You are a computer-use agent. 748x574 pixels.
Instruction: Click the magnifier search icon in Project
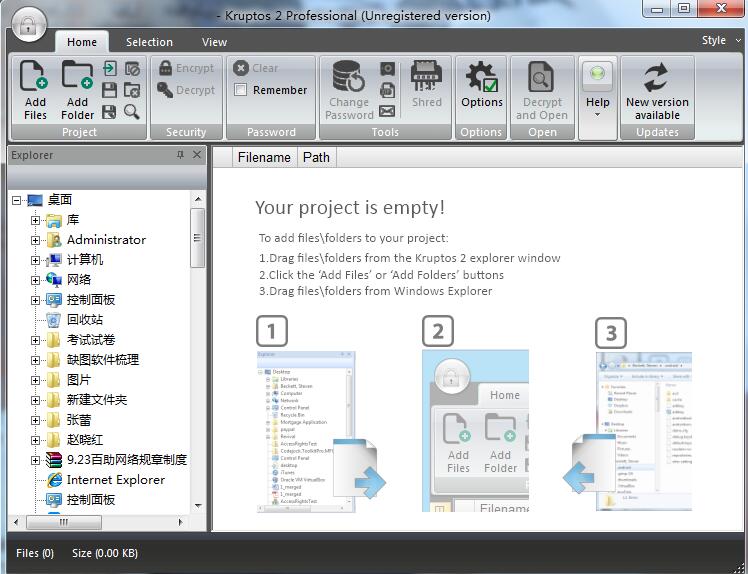[132, 112]
